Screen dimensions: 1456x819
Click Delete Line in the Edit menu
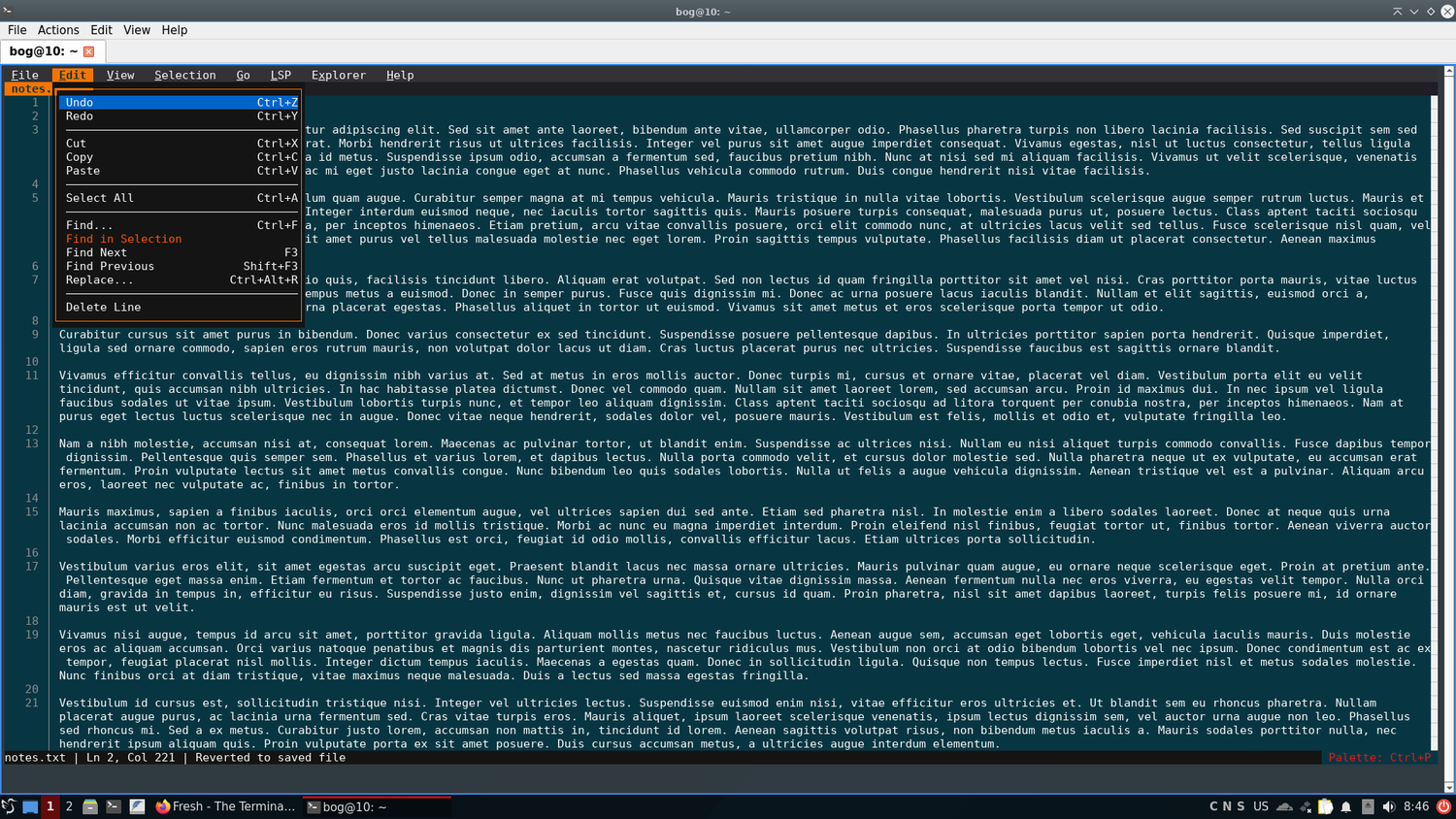coord(180,307)
